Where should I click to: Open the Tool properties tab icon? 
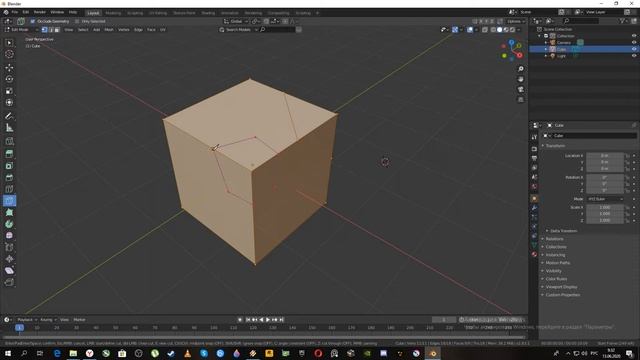(x=534, y=138)
